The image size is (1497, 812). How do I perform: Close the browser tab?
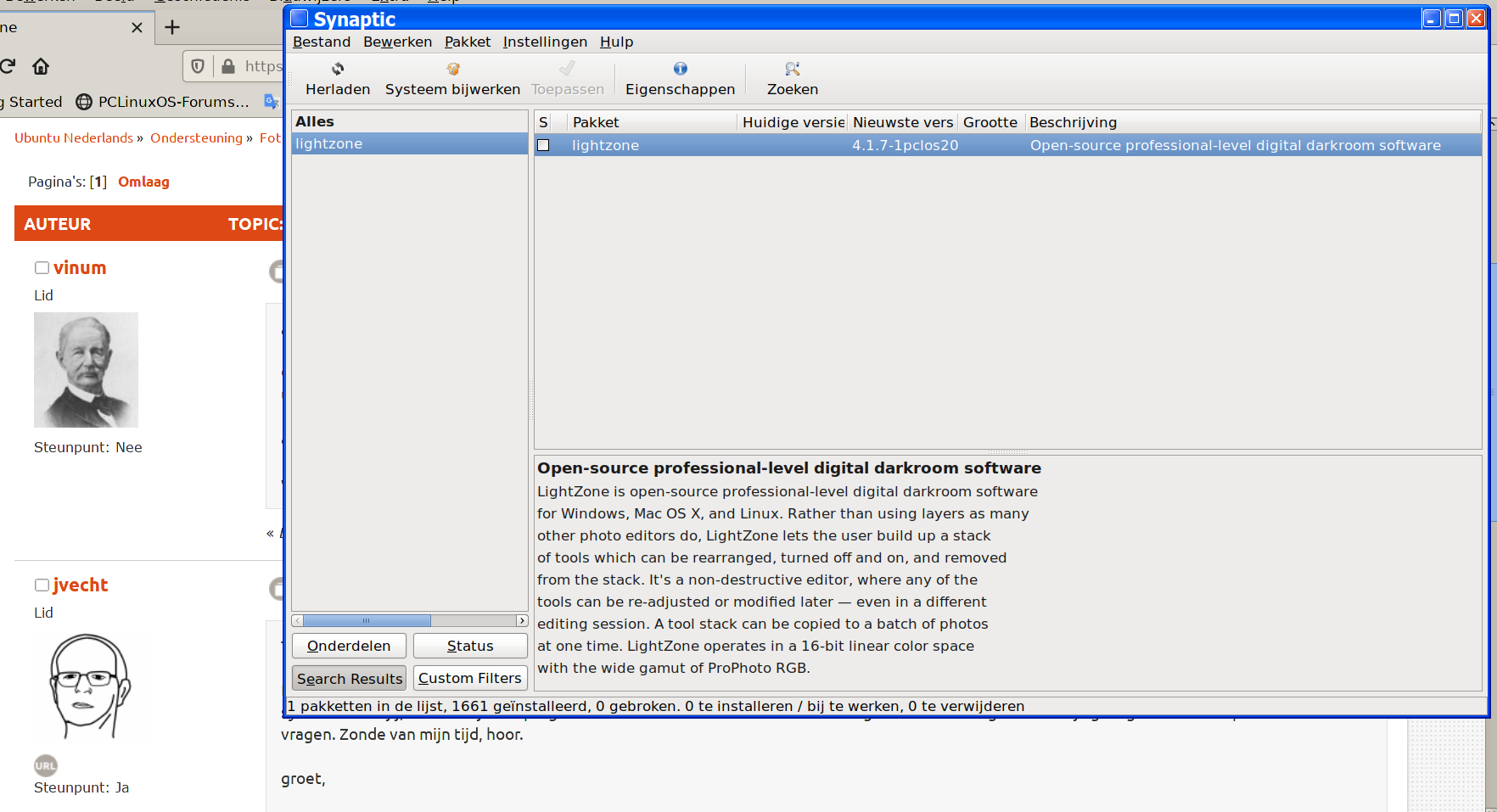click(x=137, y=27)
